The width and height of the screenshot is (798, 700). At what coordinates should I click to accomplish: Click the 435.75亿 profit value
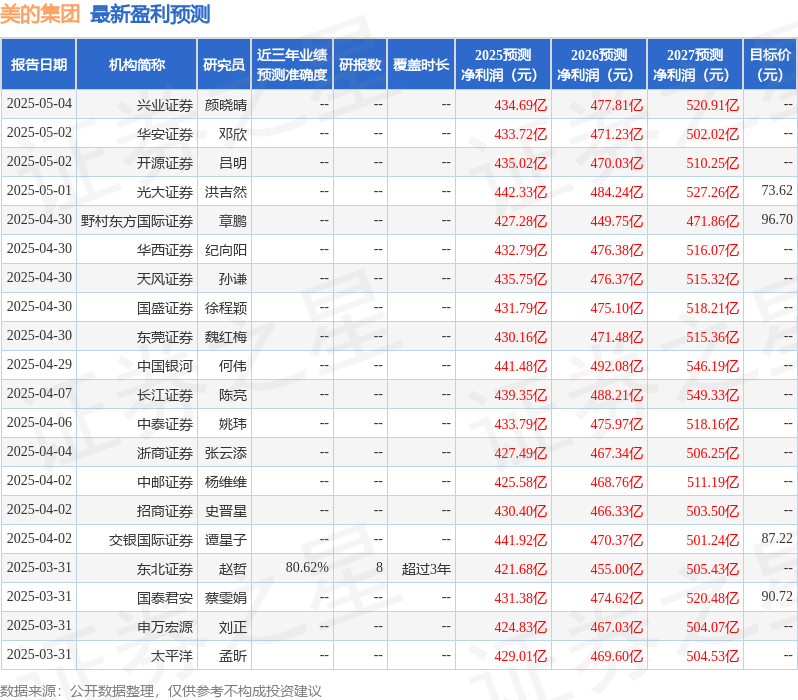(x=521, y=279)
